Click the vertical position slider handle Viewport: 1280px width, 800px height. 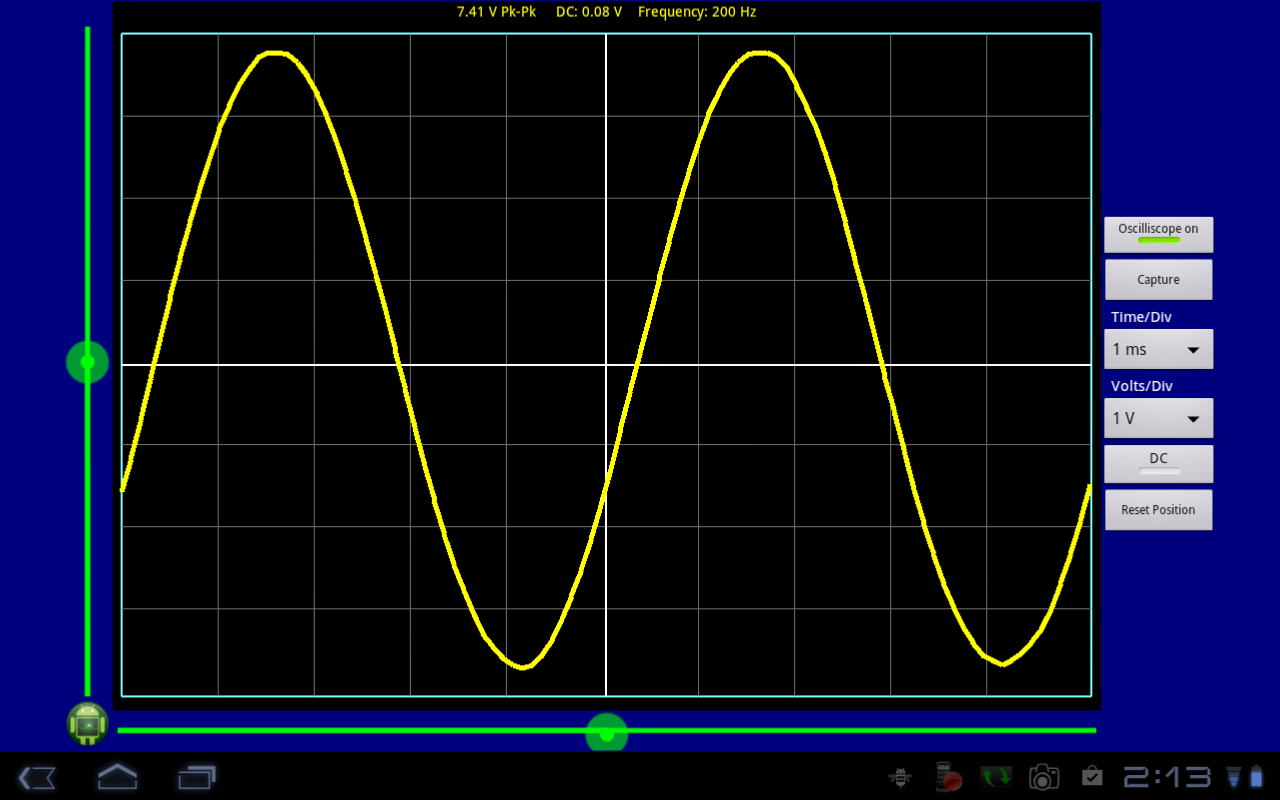coord(87,362)
